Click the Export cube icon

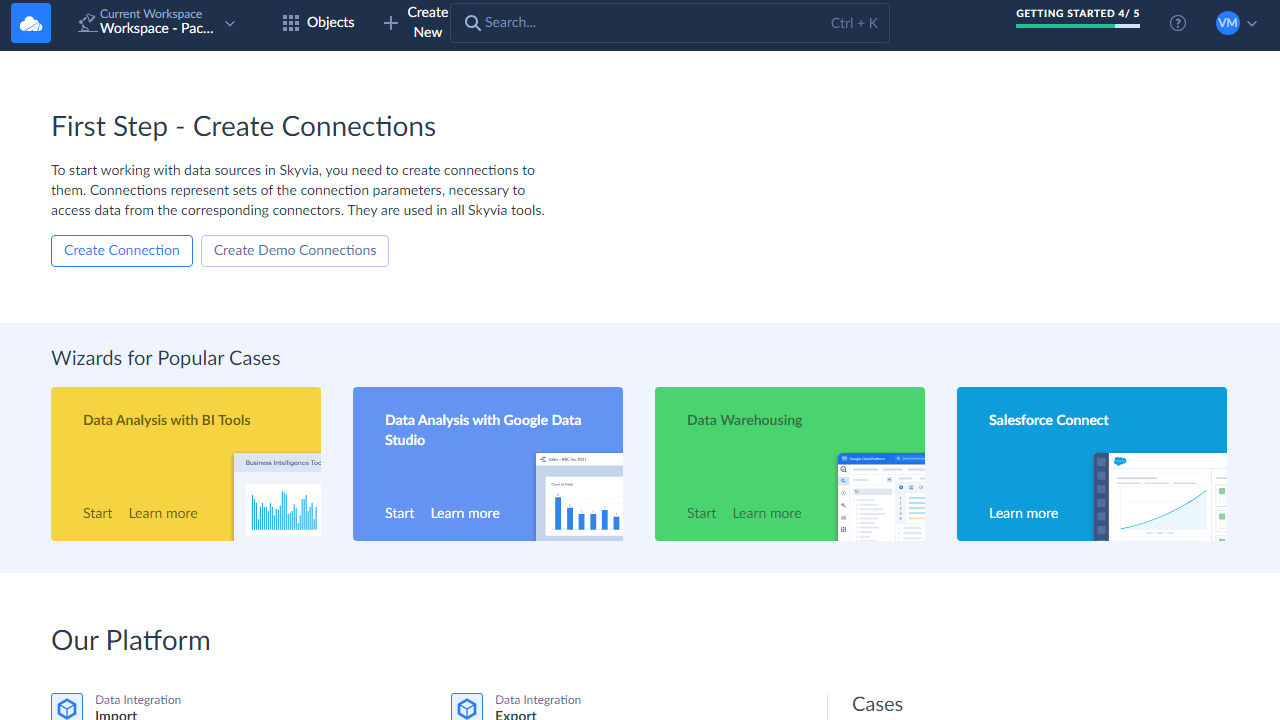coord(467,708)
